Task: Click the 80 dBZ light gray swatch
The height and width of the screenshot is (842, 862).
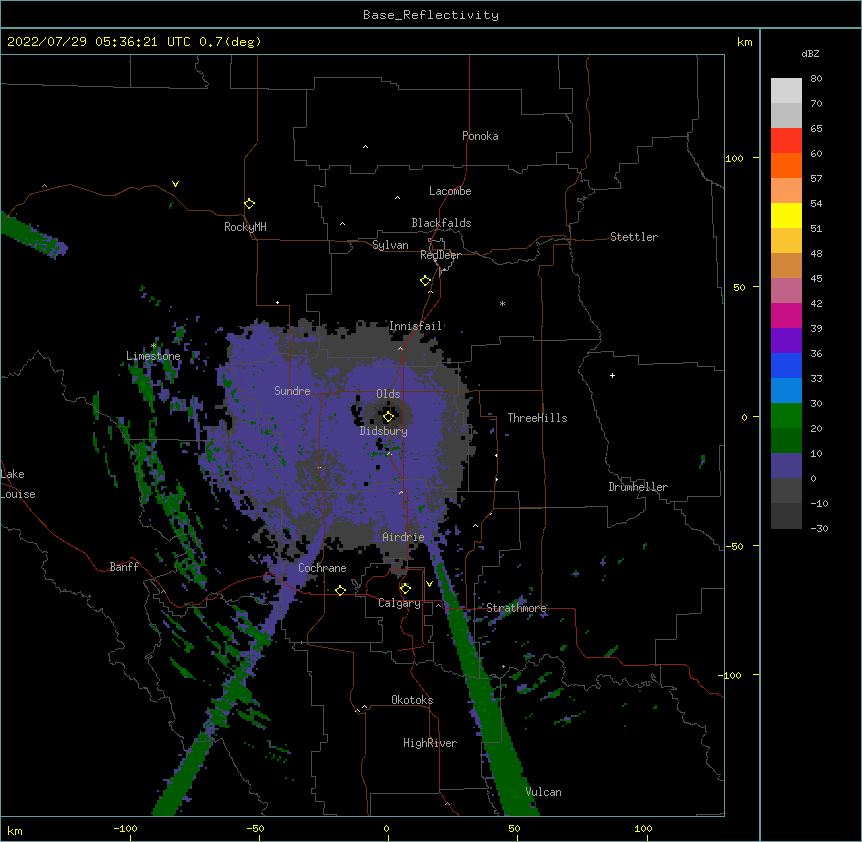Action: (786, 91)
